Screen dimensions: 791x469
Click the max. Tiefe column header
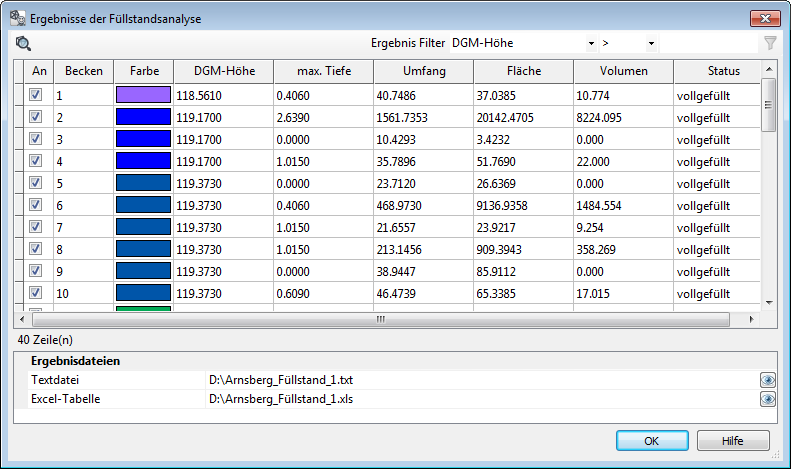[323, 71]
